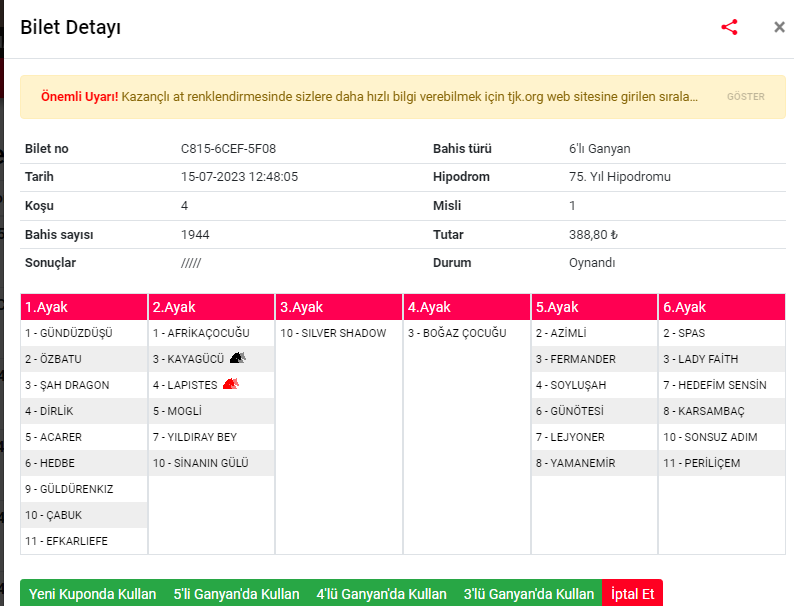
Task: Click horse 4 - DİRLİK
Action: pos(49,411)
